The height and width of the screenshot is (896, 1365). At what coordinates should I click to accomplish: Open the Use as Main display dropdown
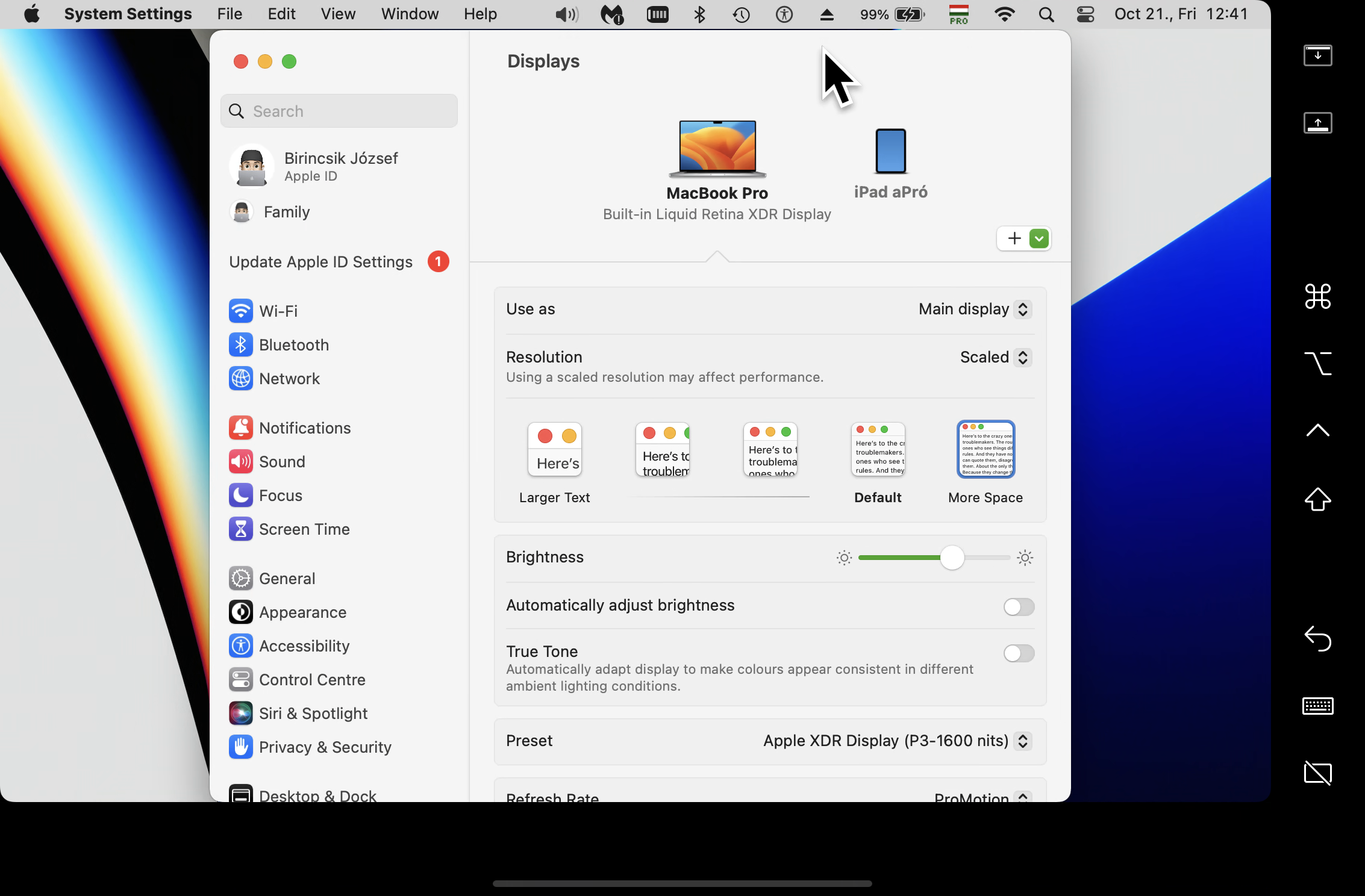coord(975,310)
